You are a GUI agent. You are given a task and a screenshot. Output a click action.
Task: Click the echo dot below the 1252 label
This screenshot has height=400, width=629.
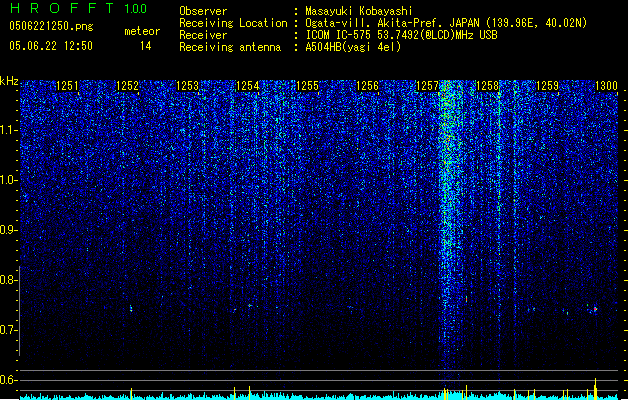131,309
